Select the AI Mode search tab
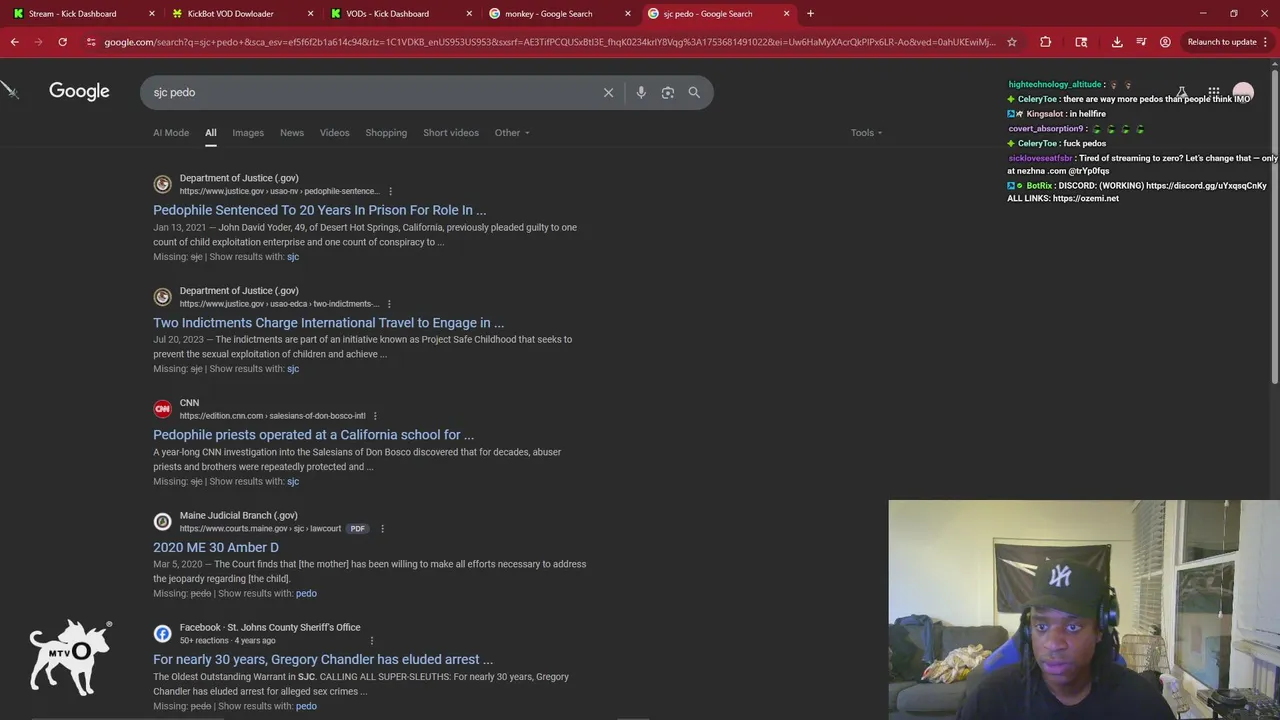 tap(171, 133)
